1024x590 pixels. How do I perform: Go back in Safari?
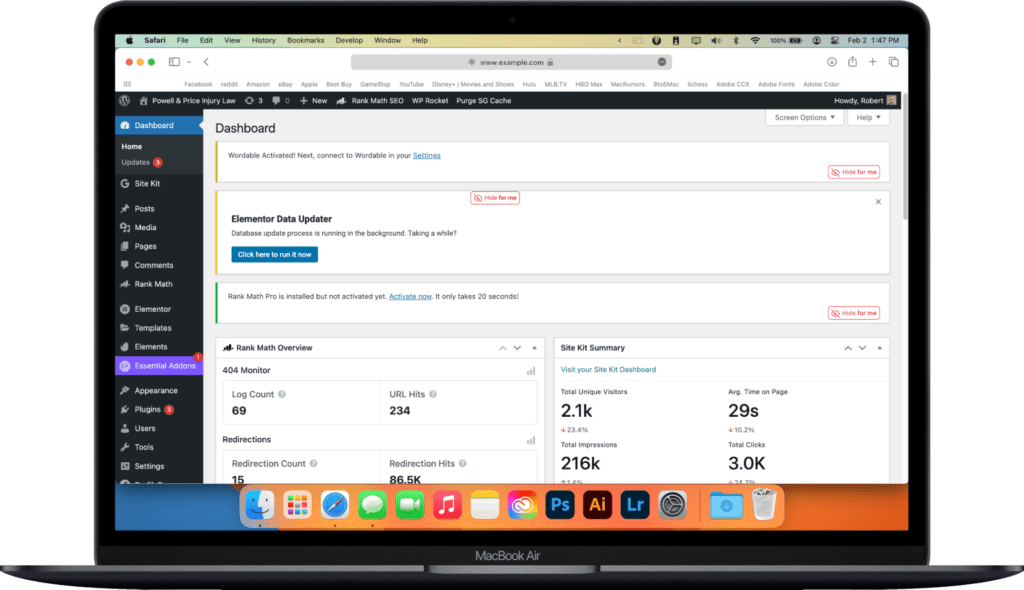pyautogui.click(x=206, y=62)
